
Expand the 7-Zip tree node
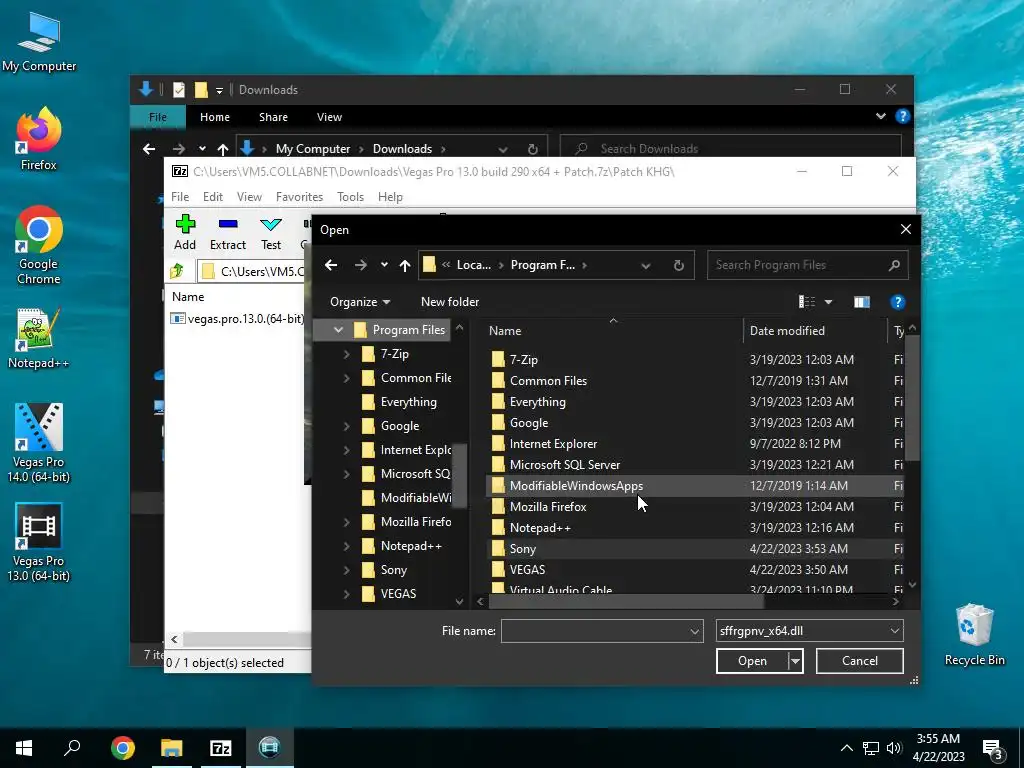click(347, 354)
